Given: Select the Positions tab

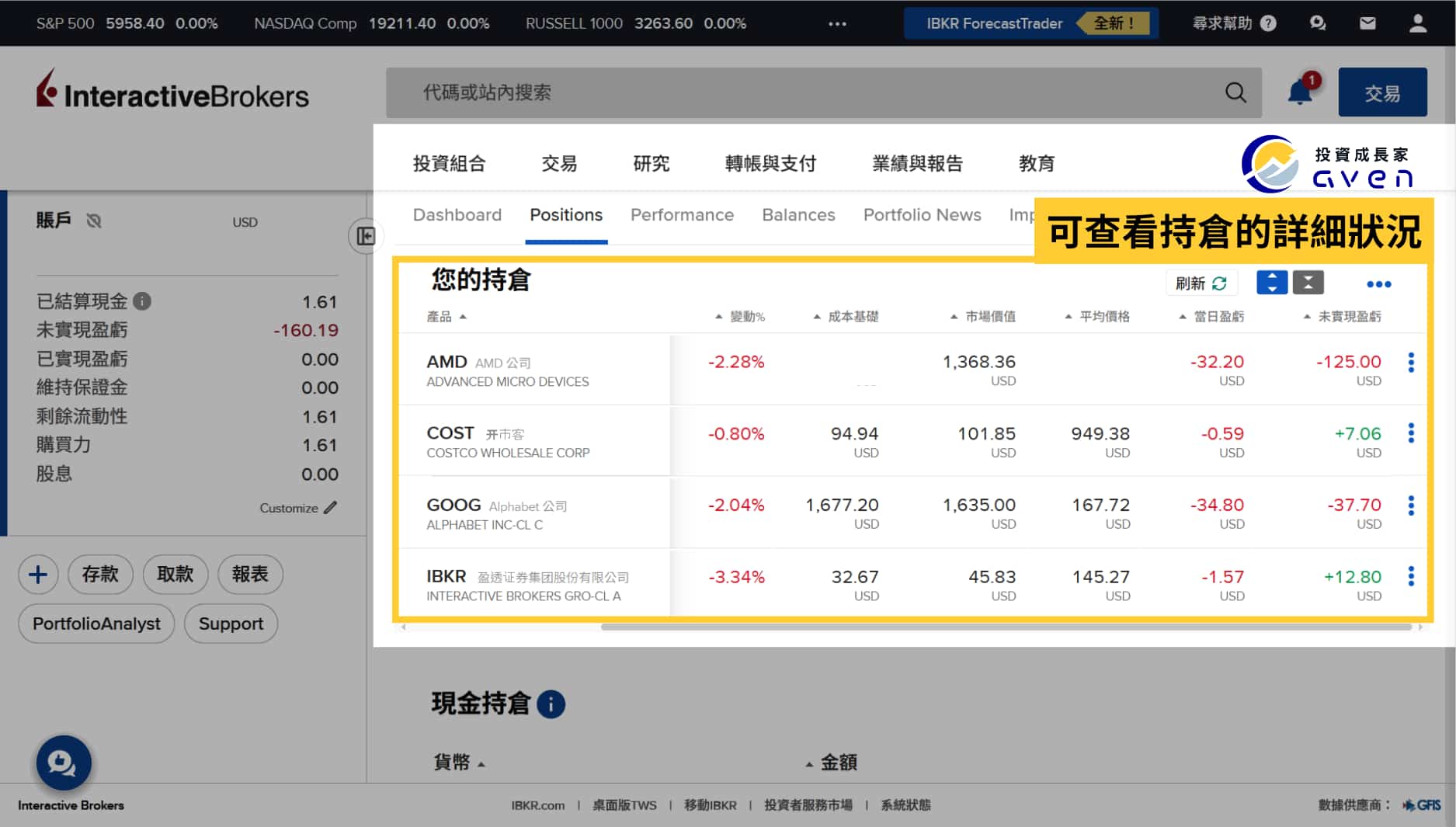Looking at the screenshot, I should [566, 215].
